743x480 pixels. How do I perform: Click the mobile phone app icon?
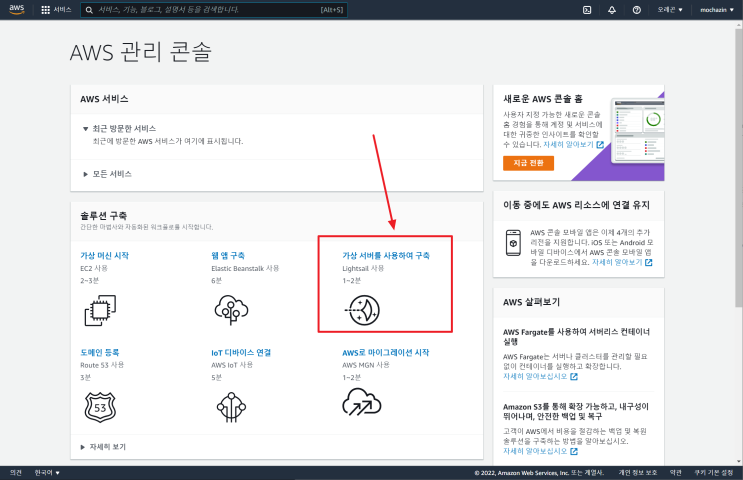[513, 243]
